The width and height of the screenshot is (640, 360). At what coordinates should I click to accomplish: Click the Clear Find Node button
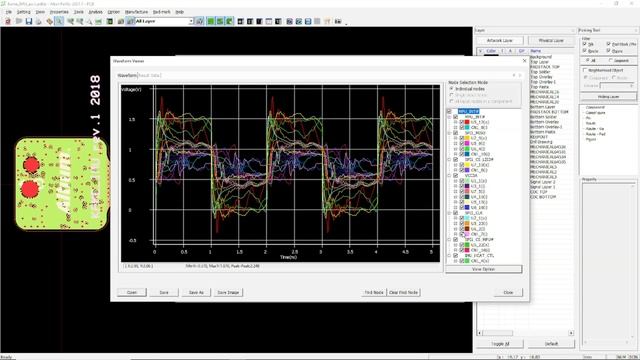(x=403, y=292)
